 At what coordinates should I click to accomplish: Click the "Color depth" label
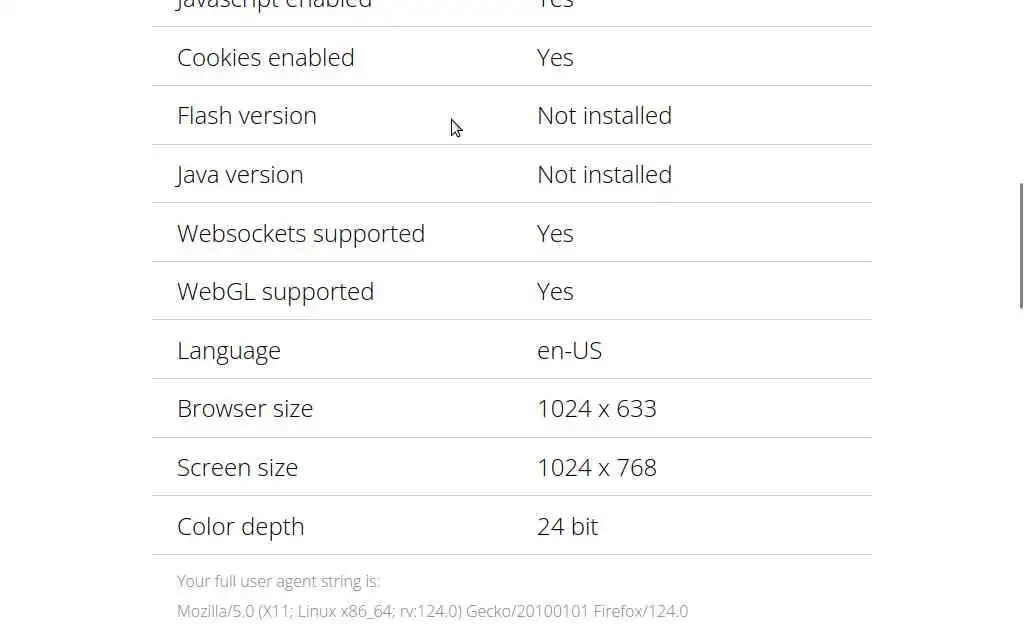click(240, 527)
